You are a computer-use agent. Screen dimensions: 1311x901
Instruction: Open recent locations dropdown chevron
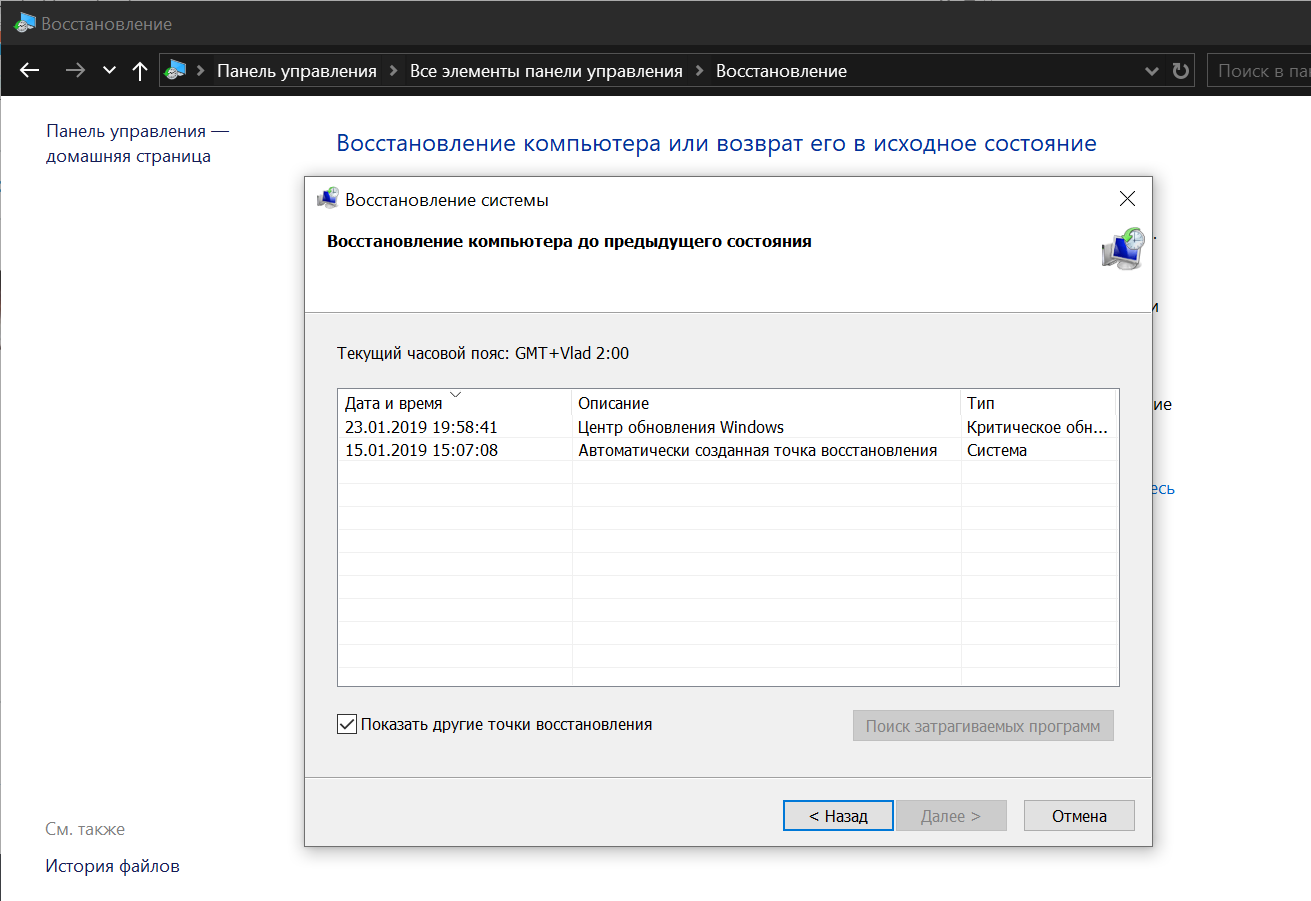(x=109, y=71)
